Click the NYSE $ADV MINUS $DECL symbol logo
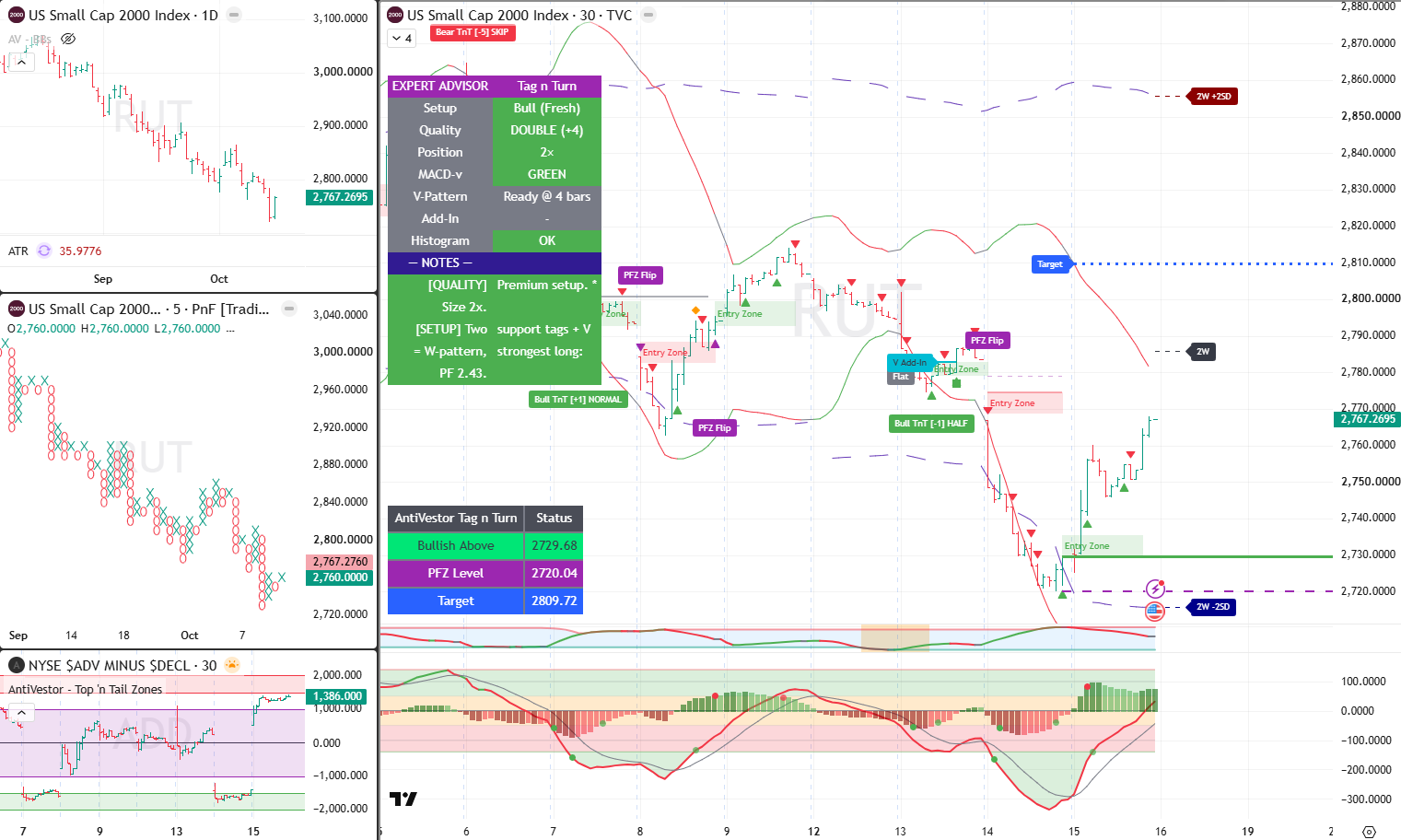 16,665
